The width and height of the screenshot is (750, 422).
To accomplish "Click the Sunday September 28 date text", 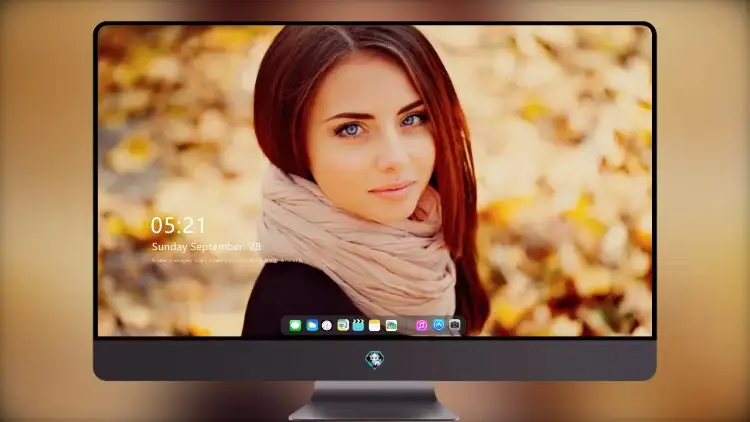I will click(206, 247).
